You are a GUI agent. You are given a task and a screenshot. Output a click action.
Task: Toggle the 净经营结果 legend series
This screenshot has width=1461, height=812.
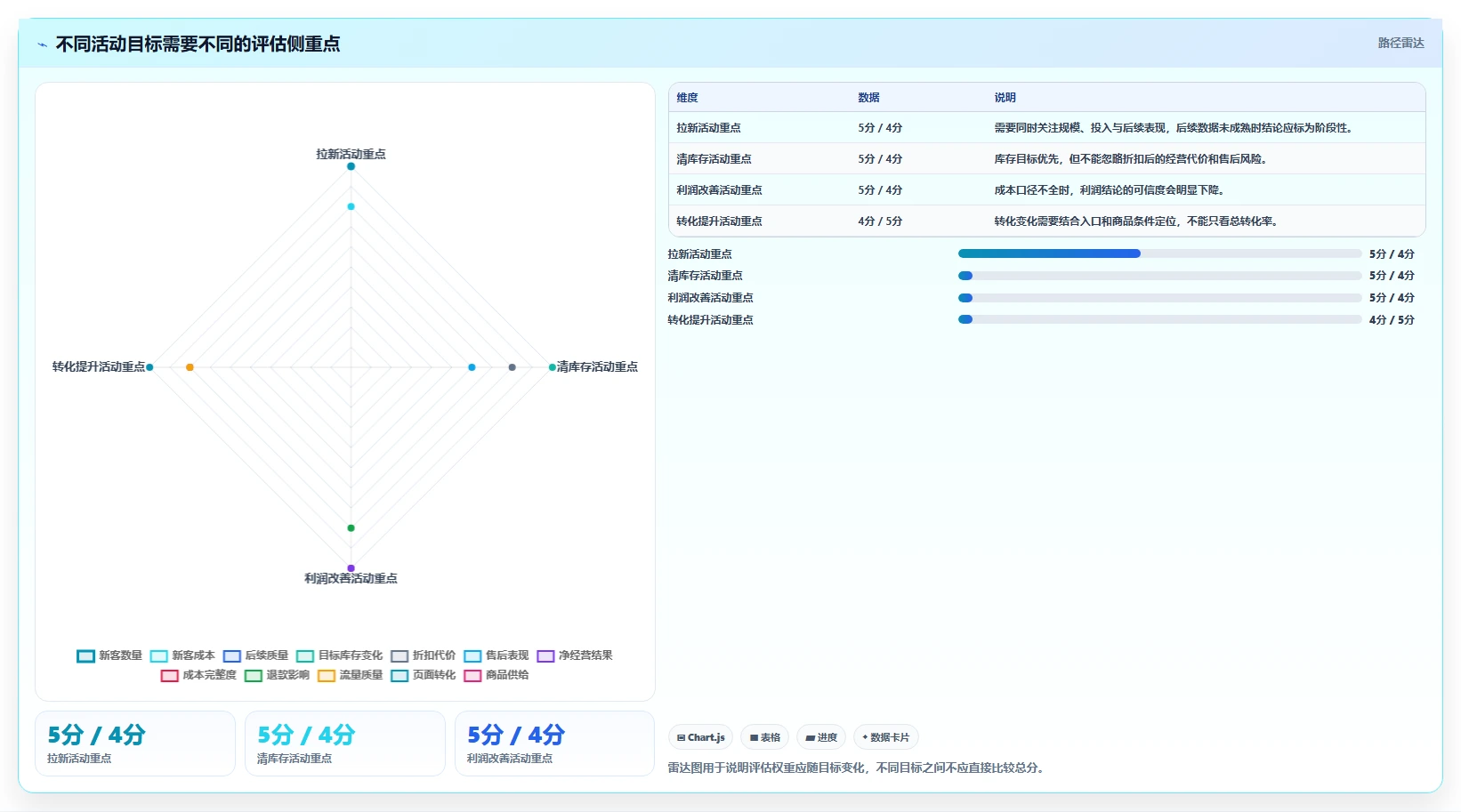click(574, 655)
